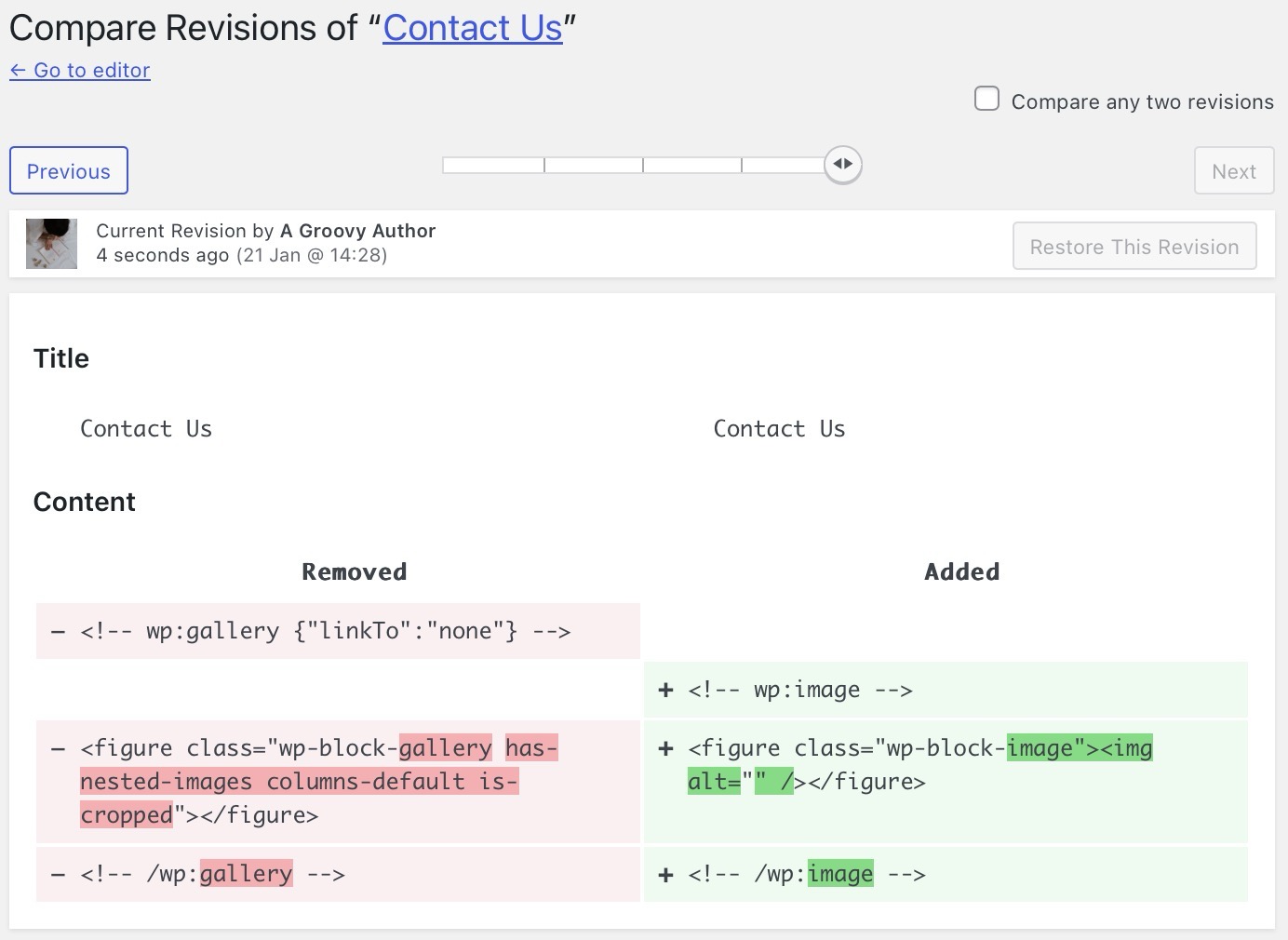Click the A Groovy Author name

[357, 231]
